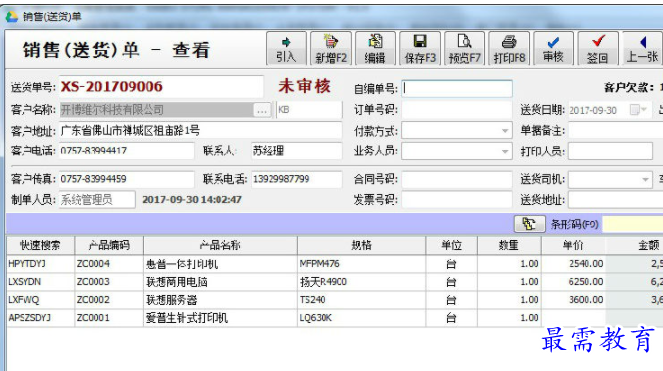
Task: Click unit price 6250.00 cell
Action: 573,282
